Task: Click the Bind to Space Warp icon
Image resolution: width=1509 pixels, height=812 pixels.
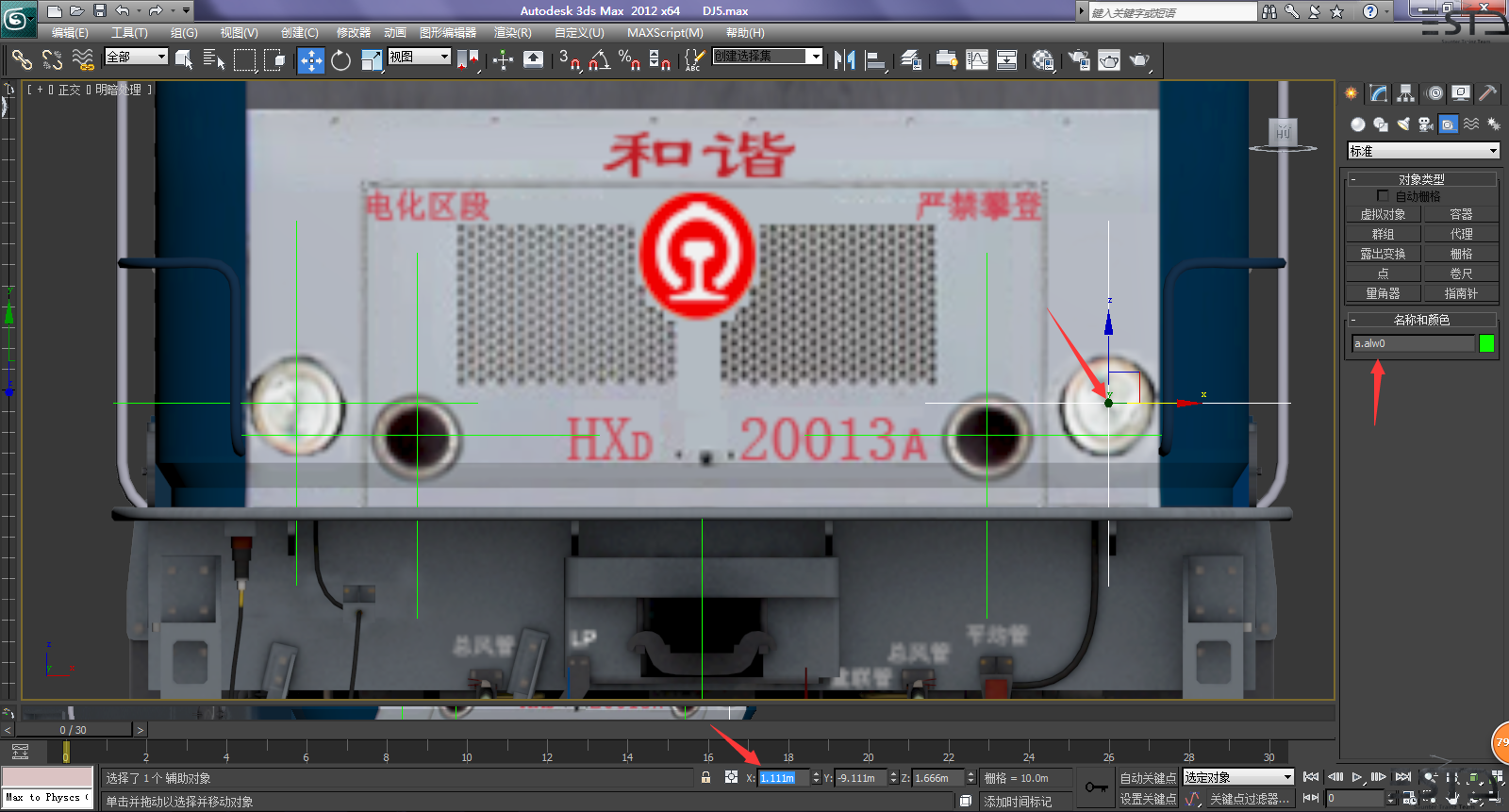Action: click(83, 59)
